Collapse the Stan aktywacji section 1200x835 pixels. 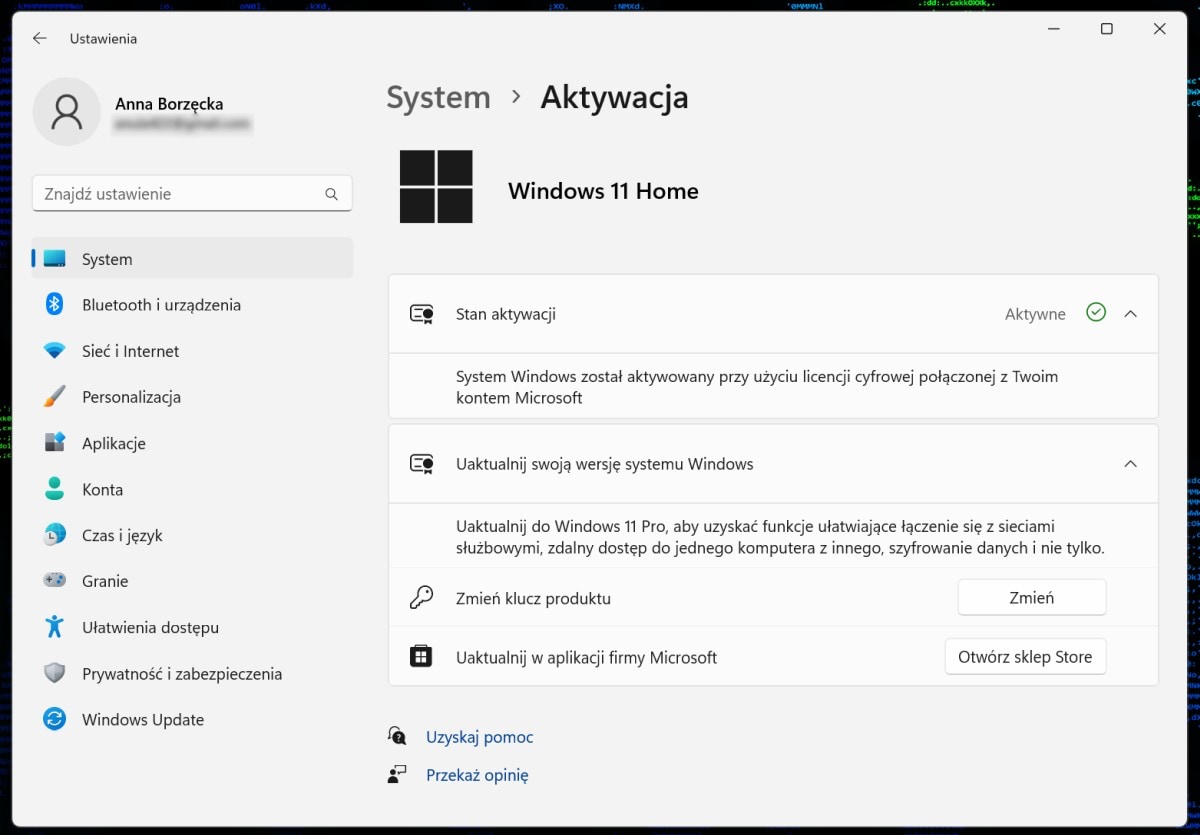pos(1130,314)
